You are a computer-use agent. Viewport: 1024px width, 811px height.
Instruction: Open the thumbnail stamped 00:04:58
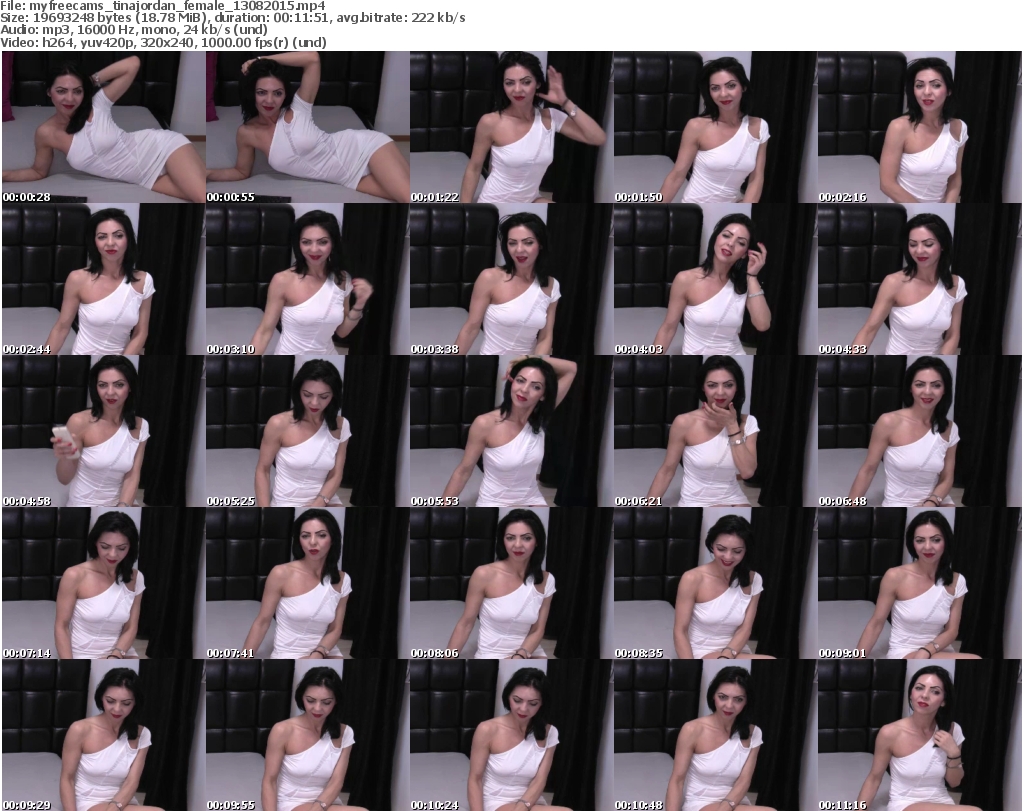(103, 431)
